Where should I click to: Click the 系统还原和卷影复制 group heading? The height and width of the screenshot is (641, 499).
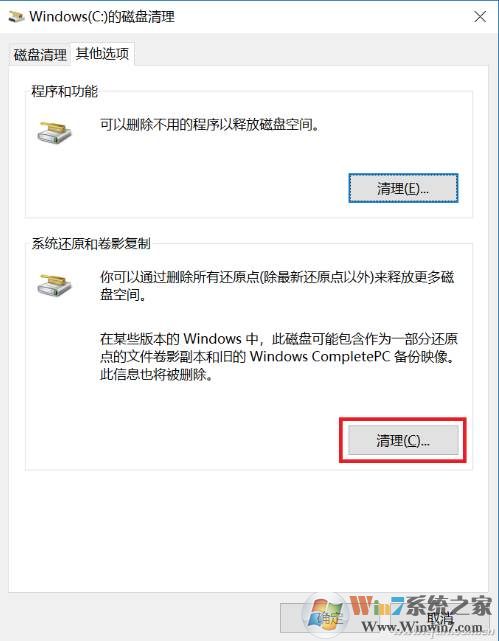point(91,244)
